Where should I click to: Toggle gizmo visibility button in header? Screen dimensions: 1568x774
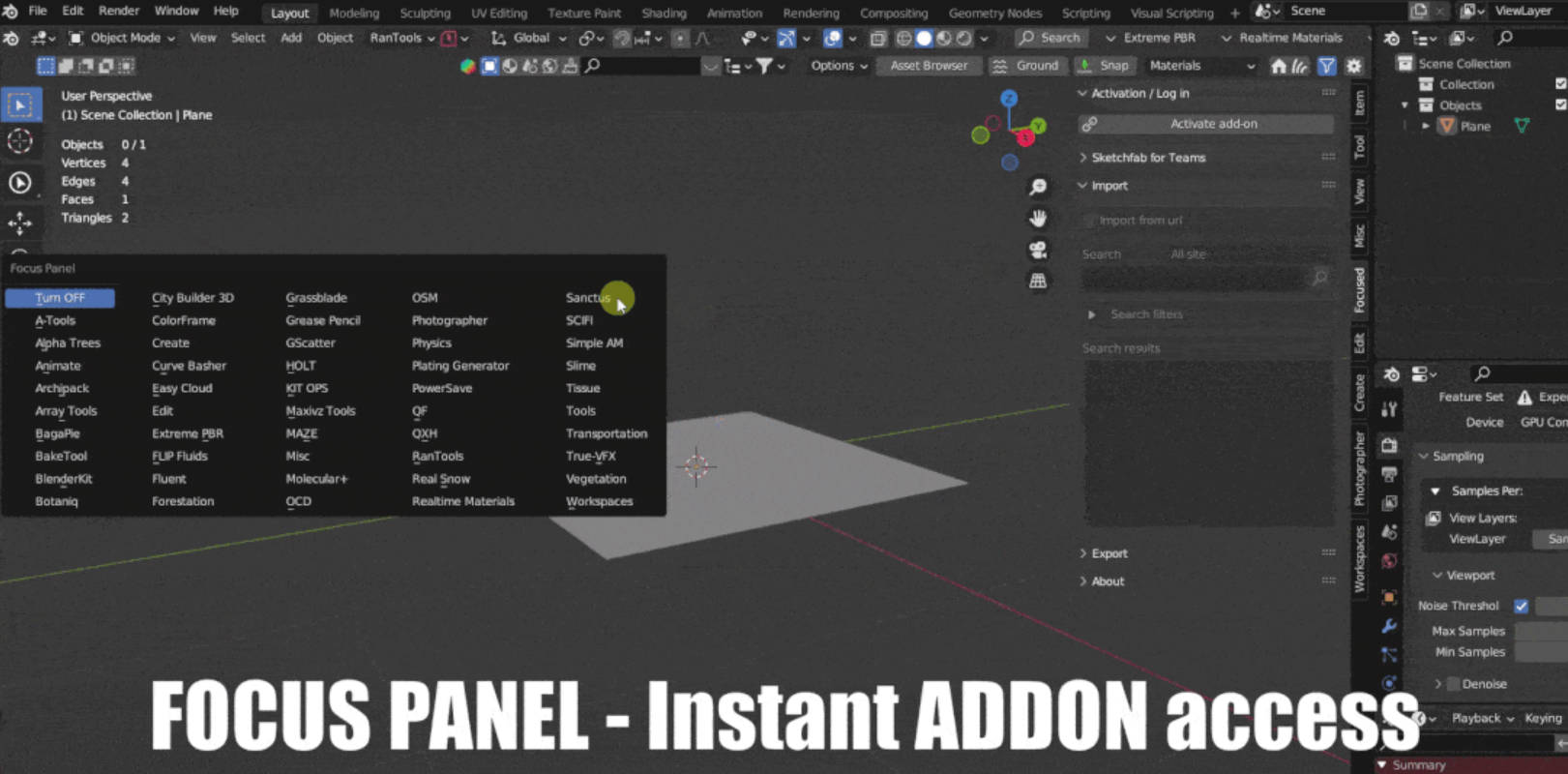click(x=786, y=39)
